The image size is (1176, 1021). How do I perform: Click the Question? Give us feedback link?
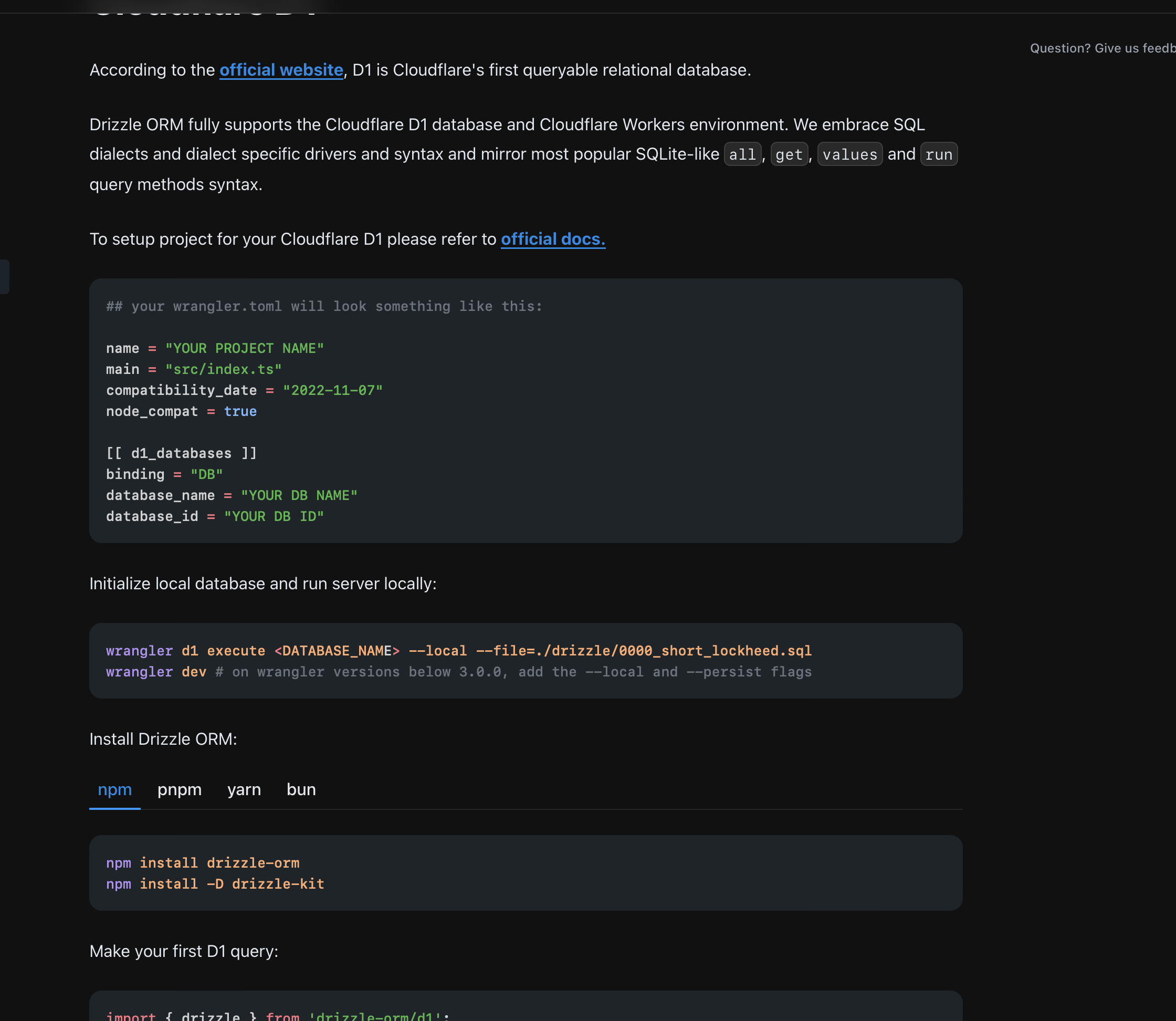point(1101,48)
